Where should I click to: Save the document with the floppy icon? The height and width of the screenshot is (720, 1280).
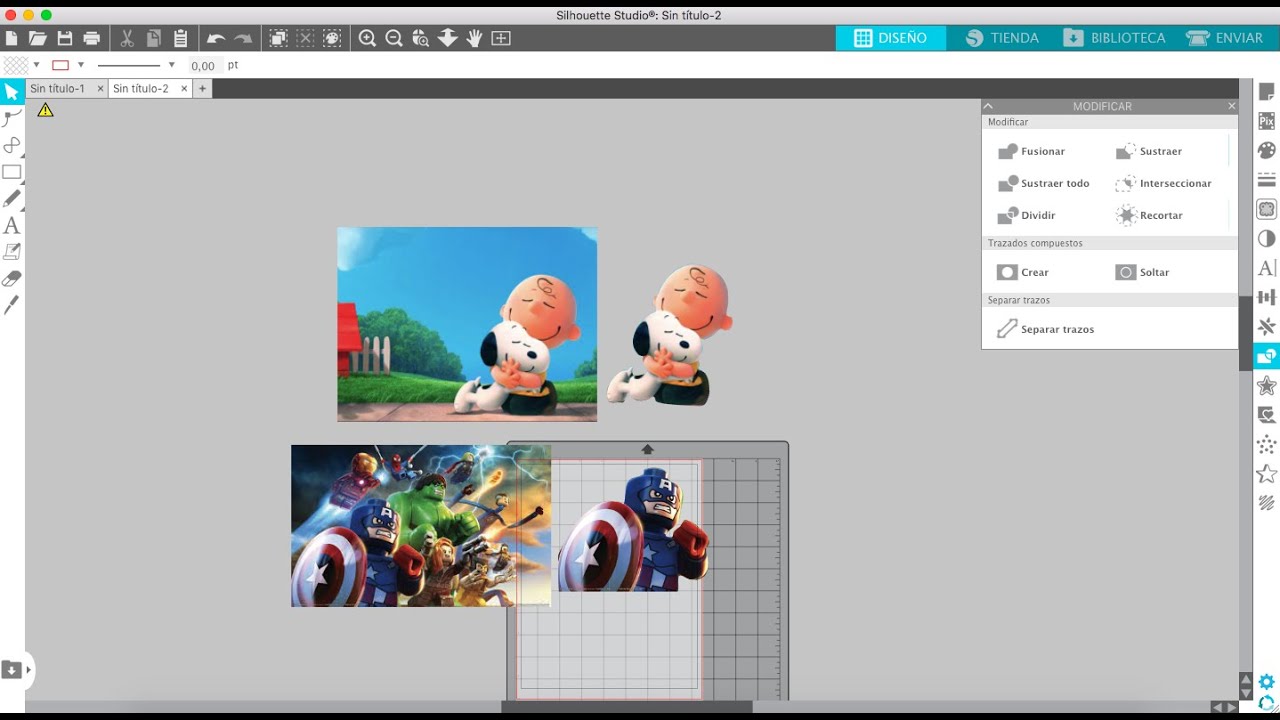[65, 38]
